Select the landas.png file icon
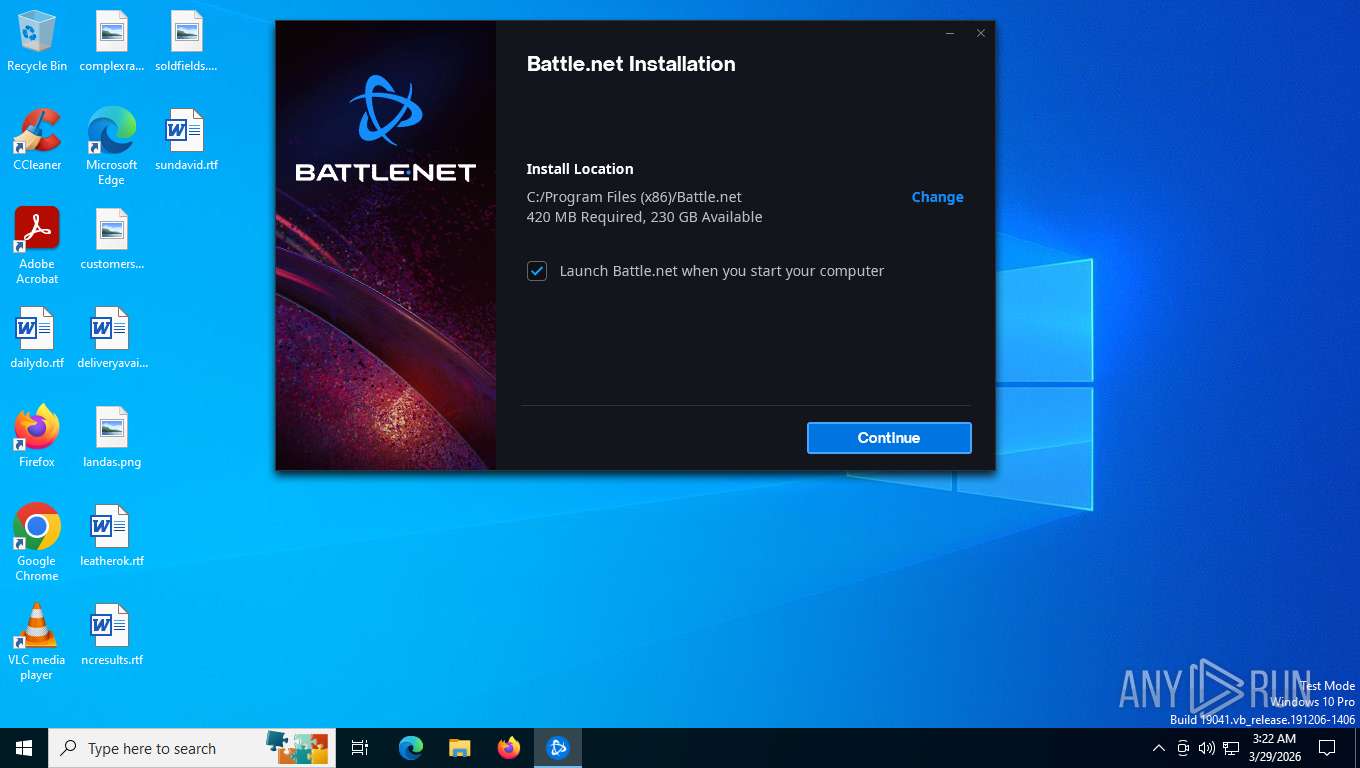 point(112,437)
